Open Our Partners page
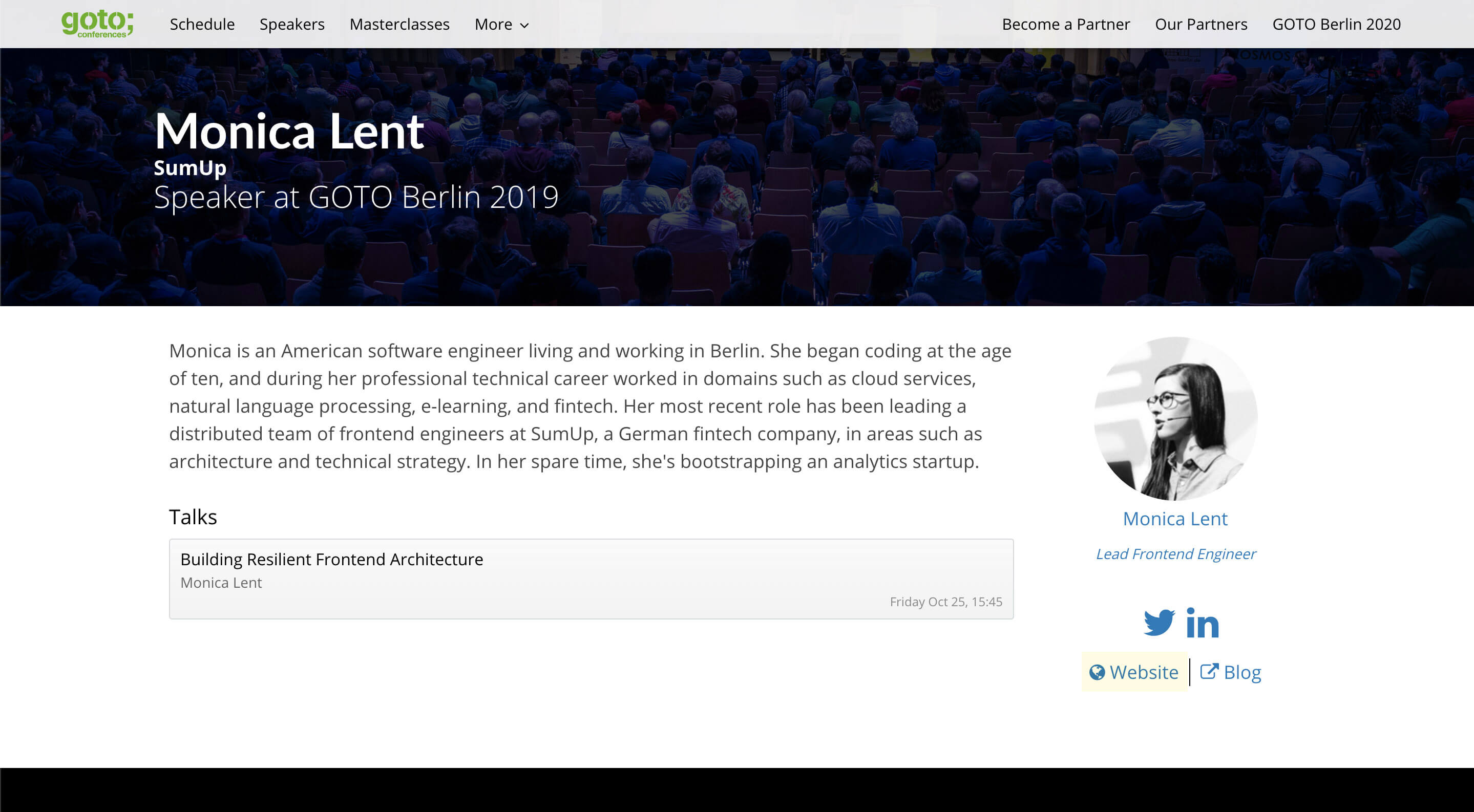 [1201, 24]
